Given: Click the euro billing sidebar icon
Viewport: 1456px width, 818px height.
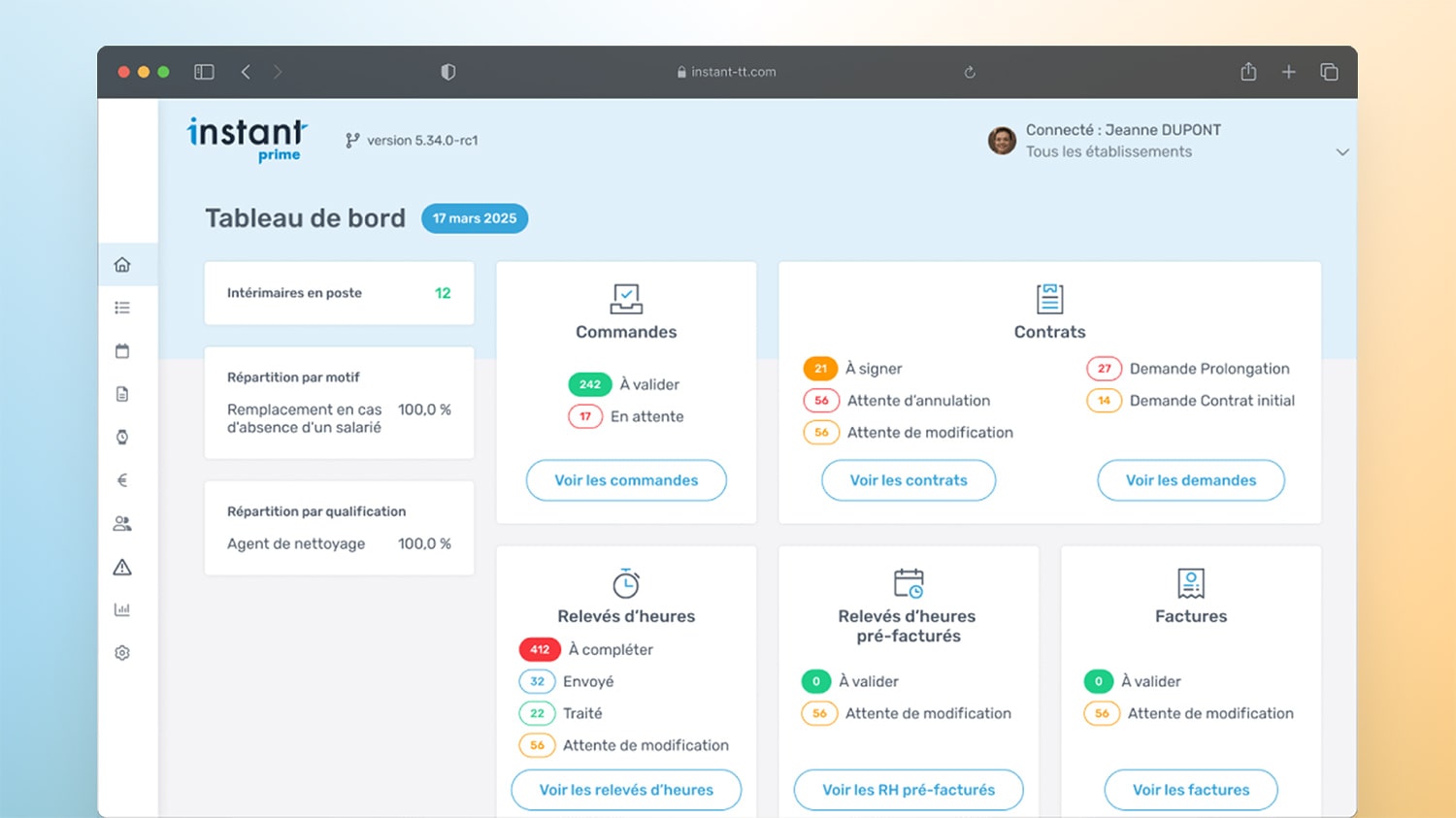Looking at the screenshot, I should tap(122, 480).
